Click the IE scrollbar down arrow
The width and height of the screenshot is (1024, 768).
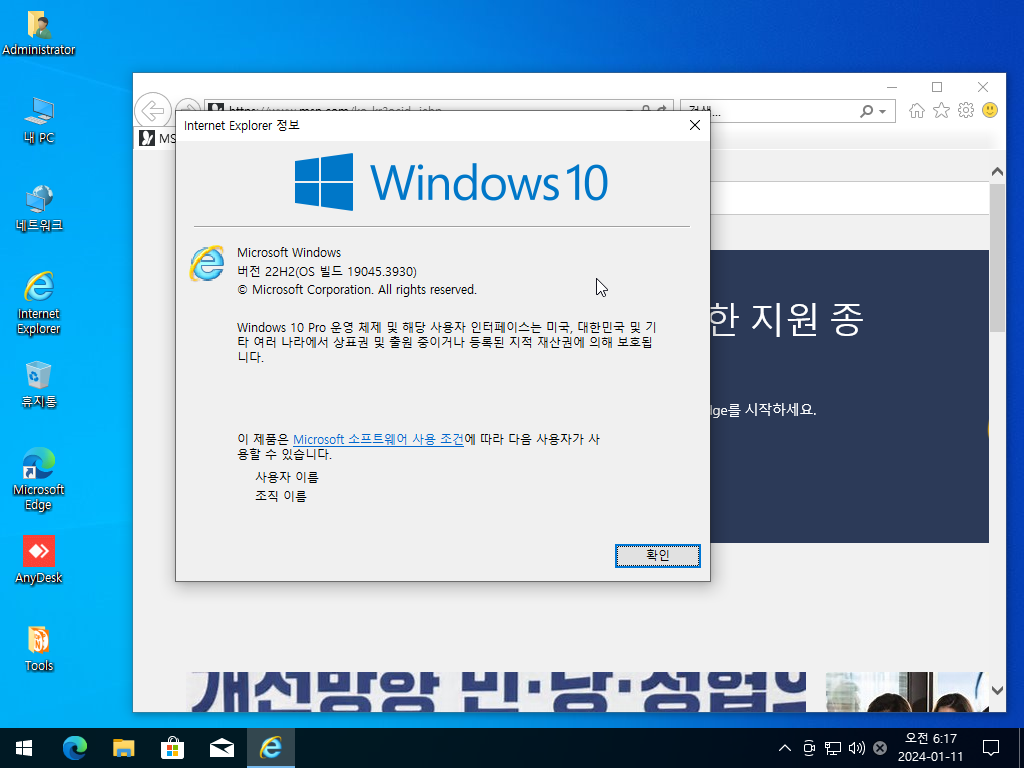(x=997, y=690)
